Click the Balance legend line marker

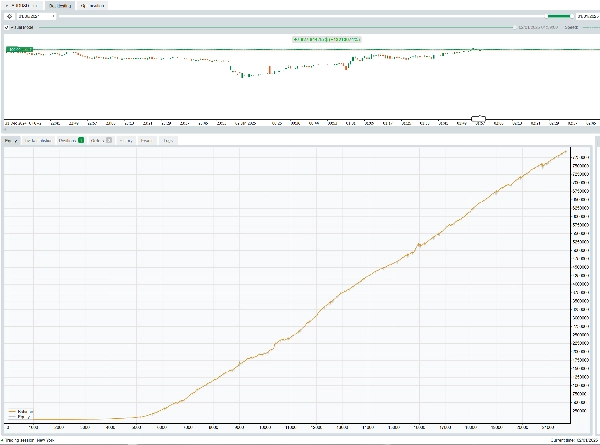[x=11, y=410]
